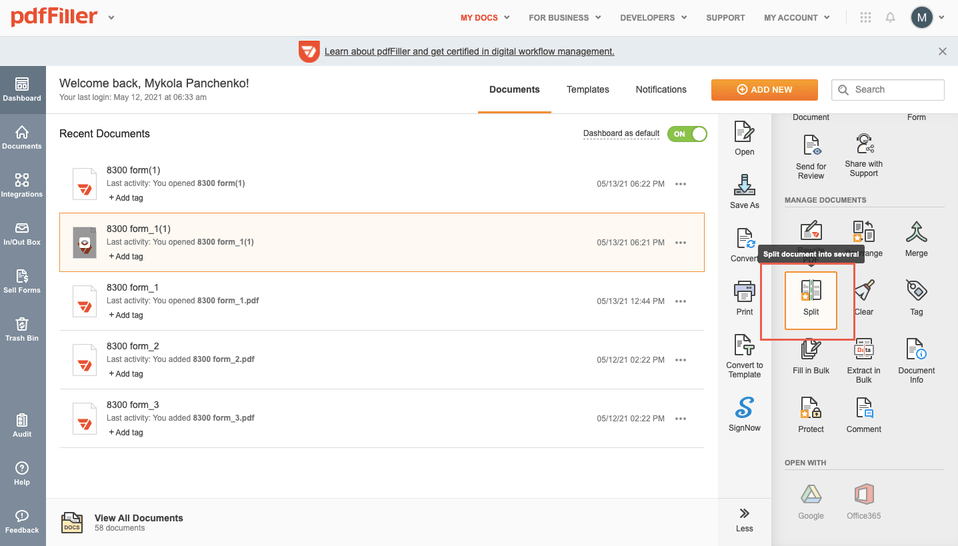
Task: Switch to the Documents tab
Action: point(514,89)
